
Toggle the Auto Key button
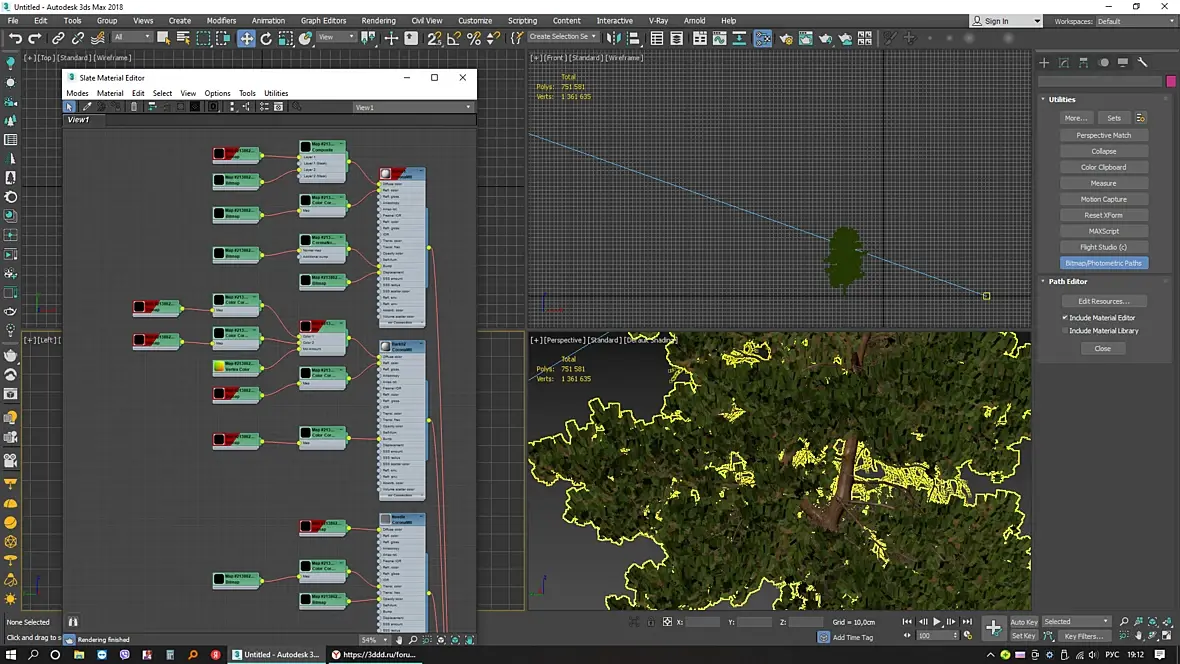tap(1023, 622)
